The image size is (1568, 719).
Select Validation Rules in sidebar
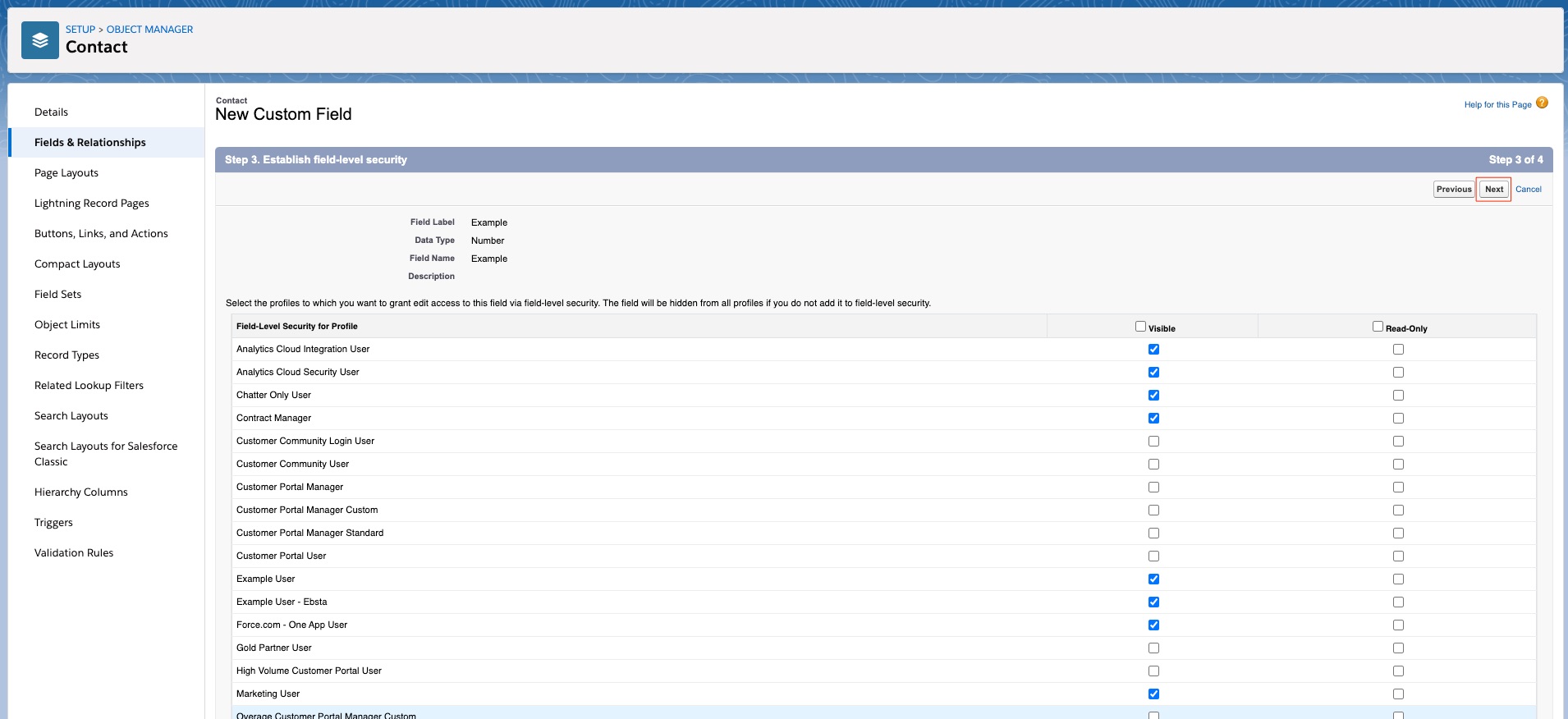point(74,553)
